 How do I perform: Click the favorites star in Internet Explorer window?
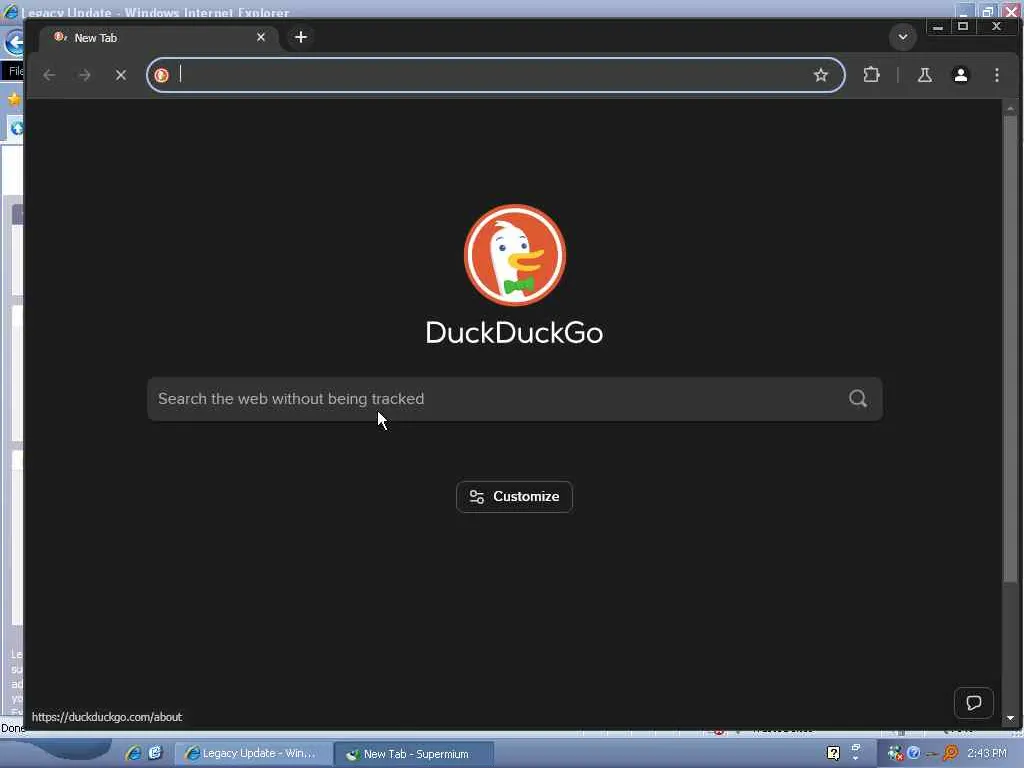[x=14, y=99]
